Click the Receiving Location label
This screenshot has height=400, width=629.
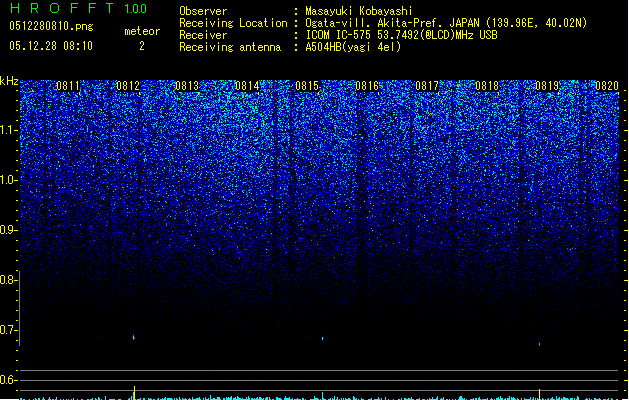coord(233,23)
